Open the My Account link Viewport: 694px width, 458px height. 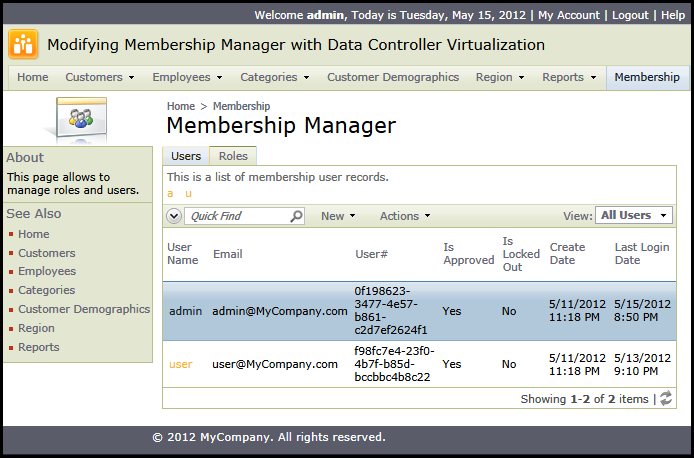click(x=569, y=15)
